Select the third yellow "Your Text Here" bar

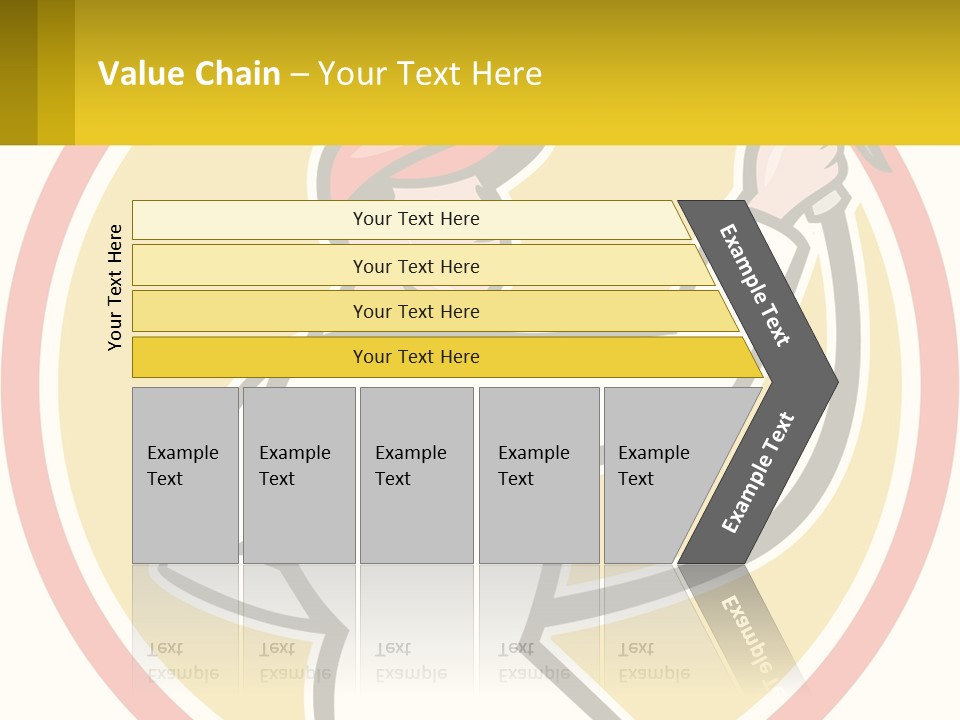click(415, 311)
